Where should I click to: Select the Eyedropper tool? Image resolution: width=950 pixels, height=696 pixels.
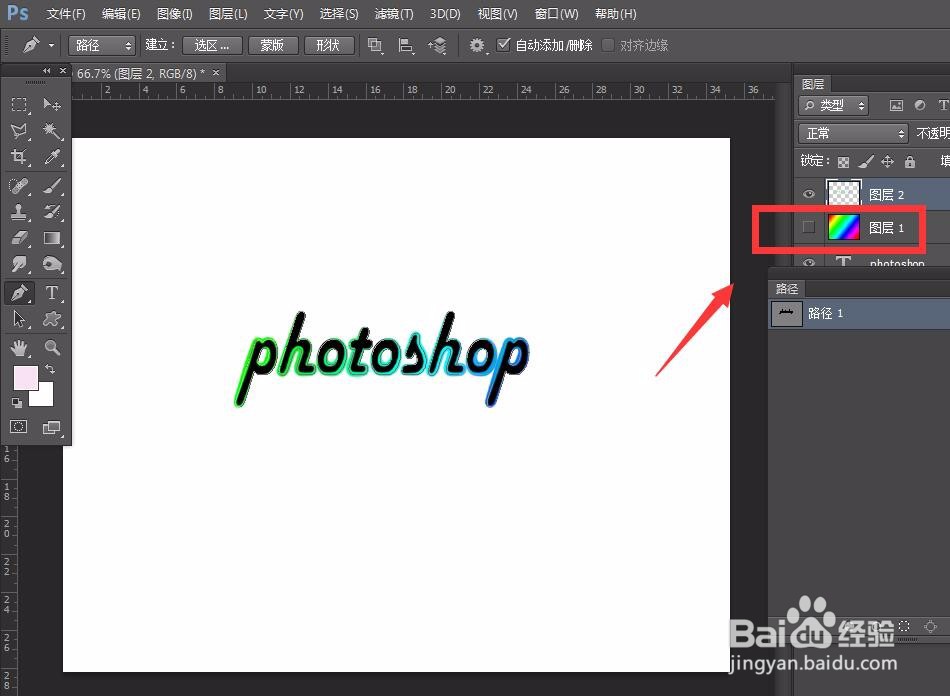tap(51, 157)
